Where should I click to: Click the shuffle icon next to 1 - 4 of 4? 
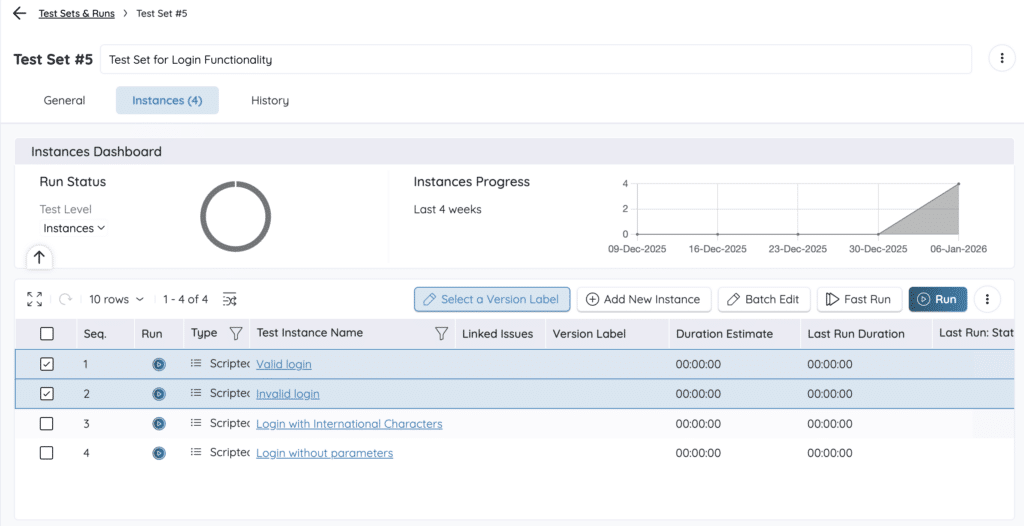click(229, 299)
